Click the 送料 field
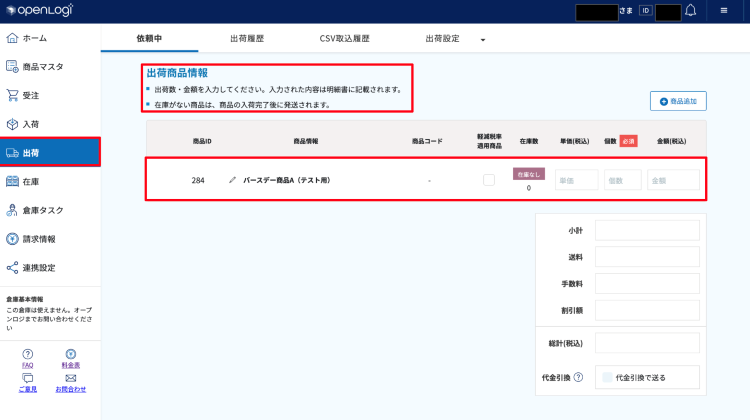This screenshot has width=750, height=420. coord(647,257)
